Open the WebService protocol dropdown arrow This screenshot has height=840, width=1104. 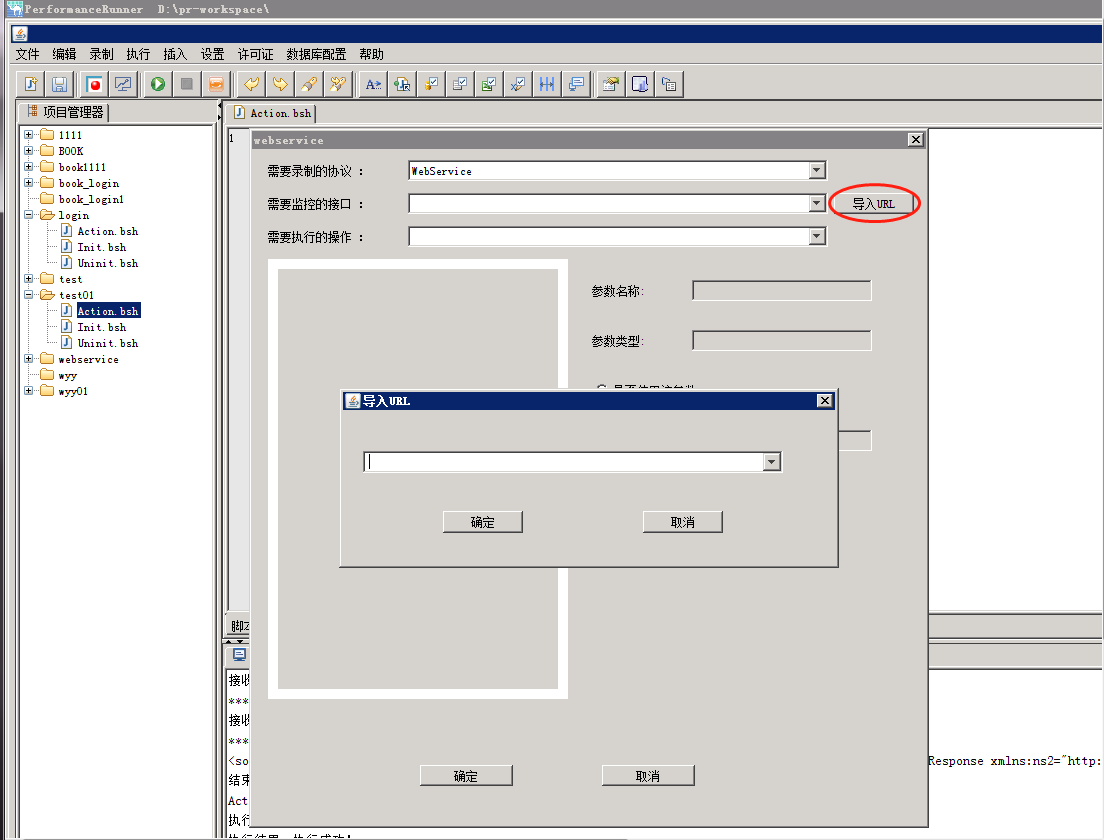[x=817, y=171]
